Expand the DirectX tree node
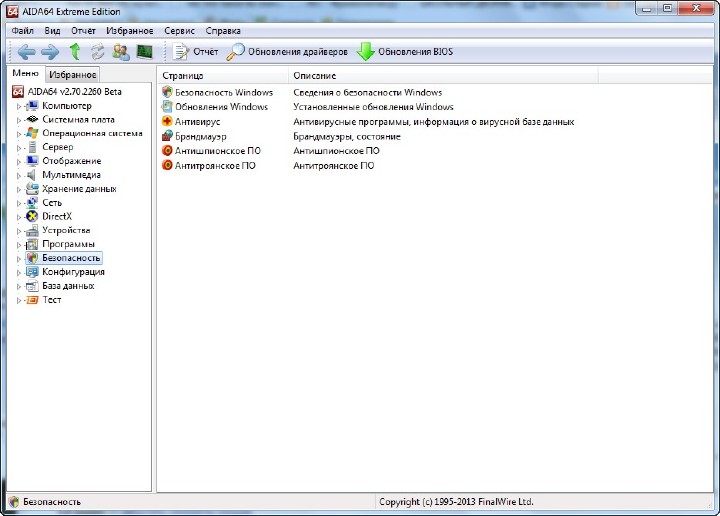720x516 pixels. coord(18,217)
